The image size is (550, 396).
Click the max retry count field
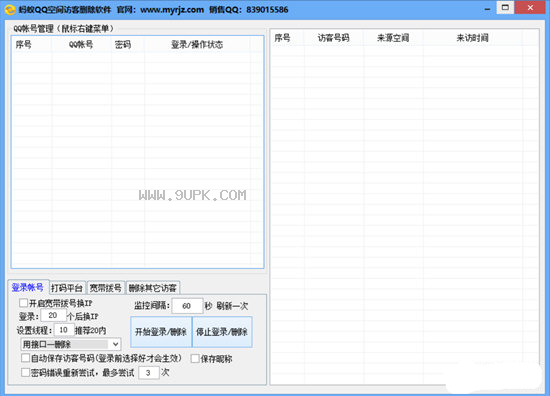click(149, 372)
